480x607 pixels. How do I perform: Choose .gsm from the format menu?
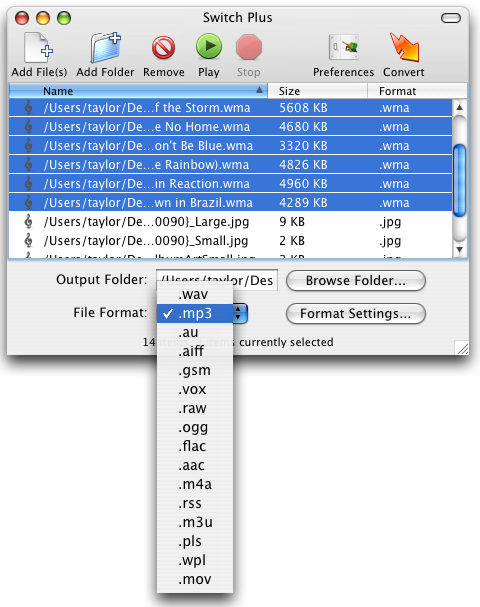195,370
